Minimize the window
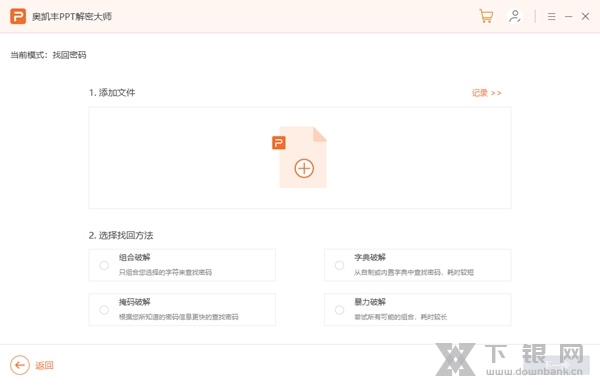This screenshot has width=600, height=385. 568,16
